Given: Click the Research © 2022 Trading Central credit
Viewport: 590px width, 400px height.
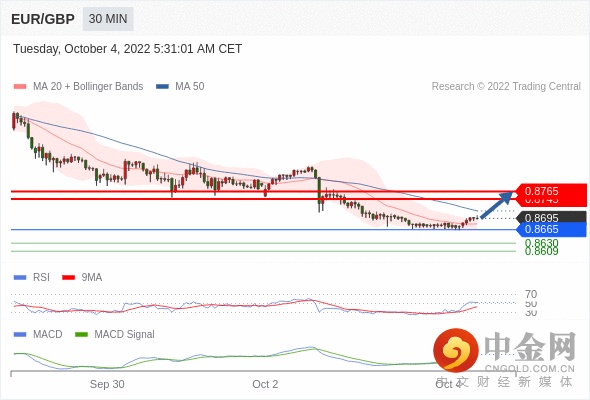Looking at the screenshot, I should point(506,86).
